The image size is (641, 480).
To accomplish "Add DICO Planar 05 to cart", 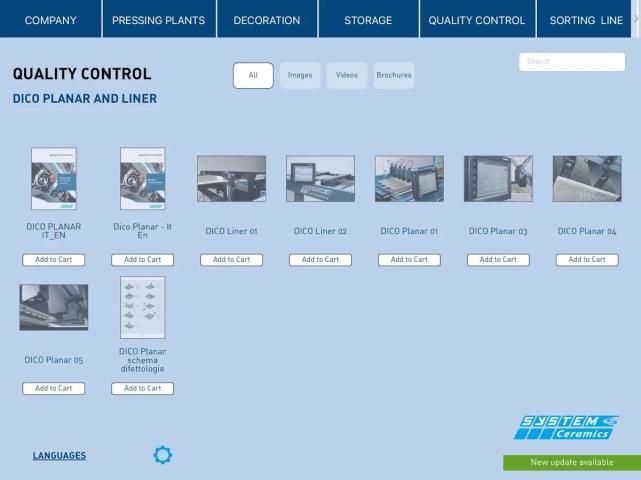I will [54, 388].
